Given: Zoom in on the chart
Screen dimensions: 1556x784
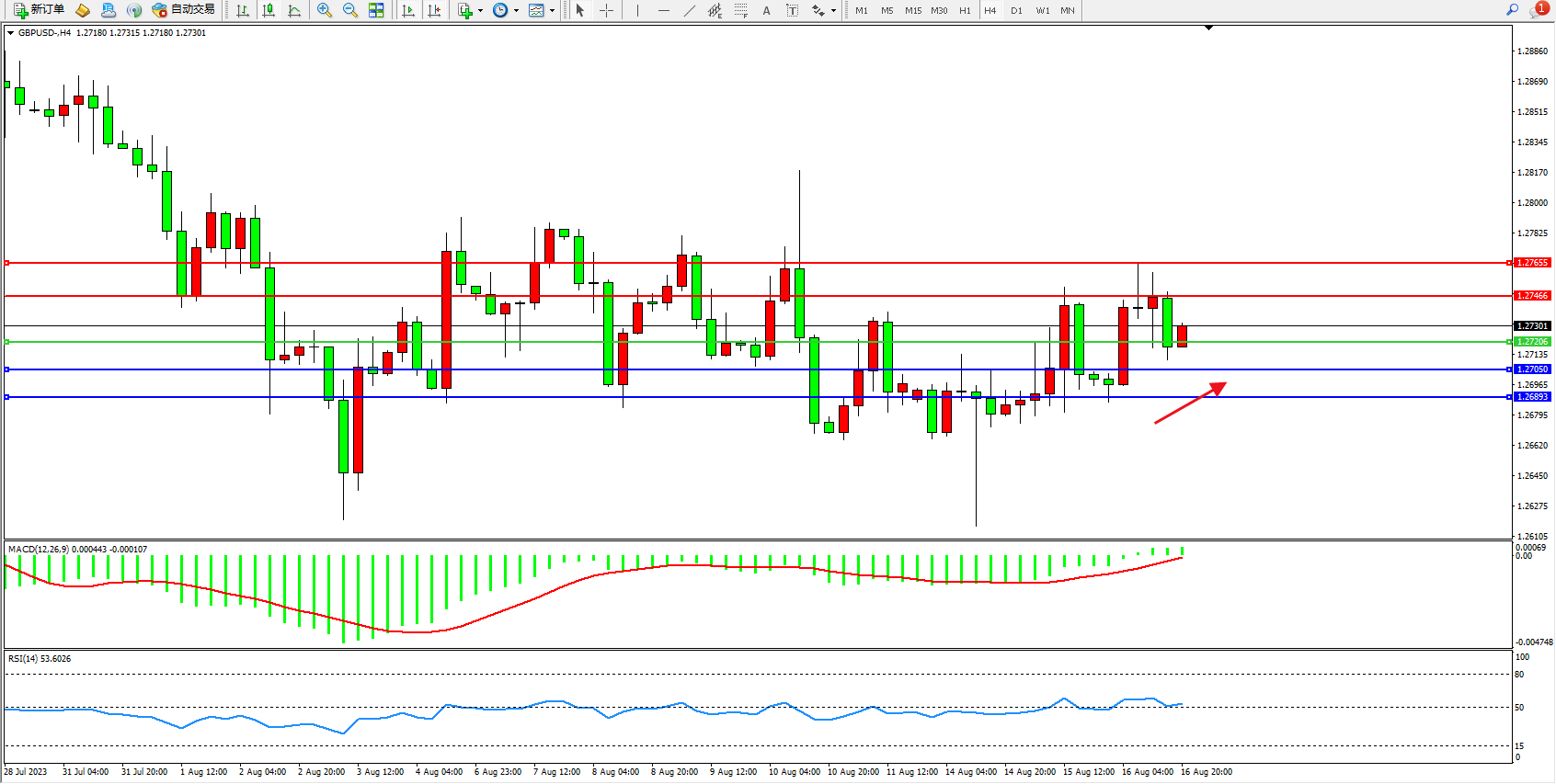Looking at the screenshot, I should click(325, 10).
